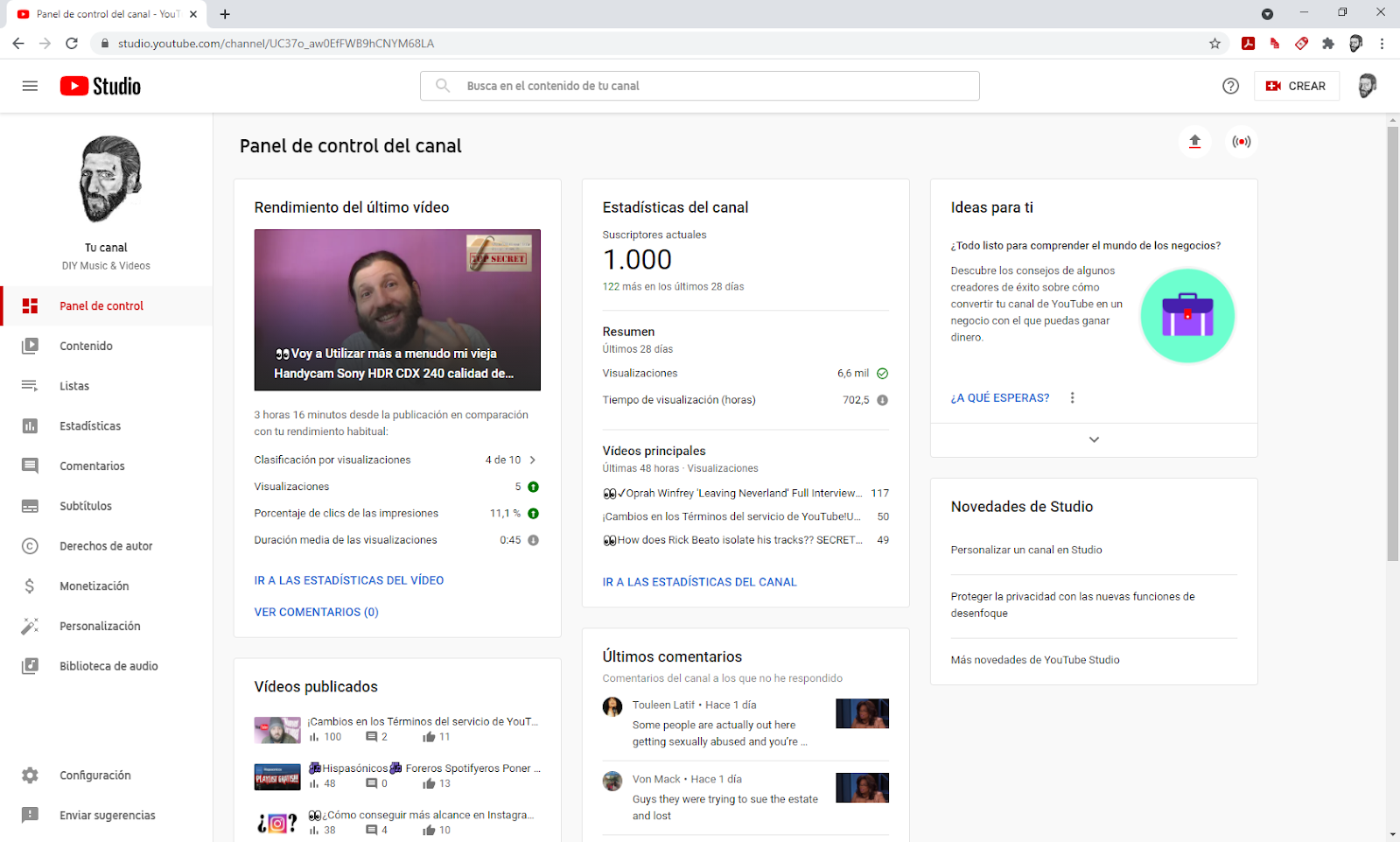The height and width of the screenshot is (842, 1400).
Task: Click the latest video thumbnail
Action: [x=397, y=310]
